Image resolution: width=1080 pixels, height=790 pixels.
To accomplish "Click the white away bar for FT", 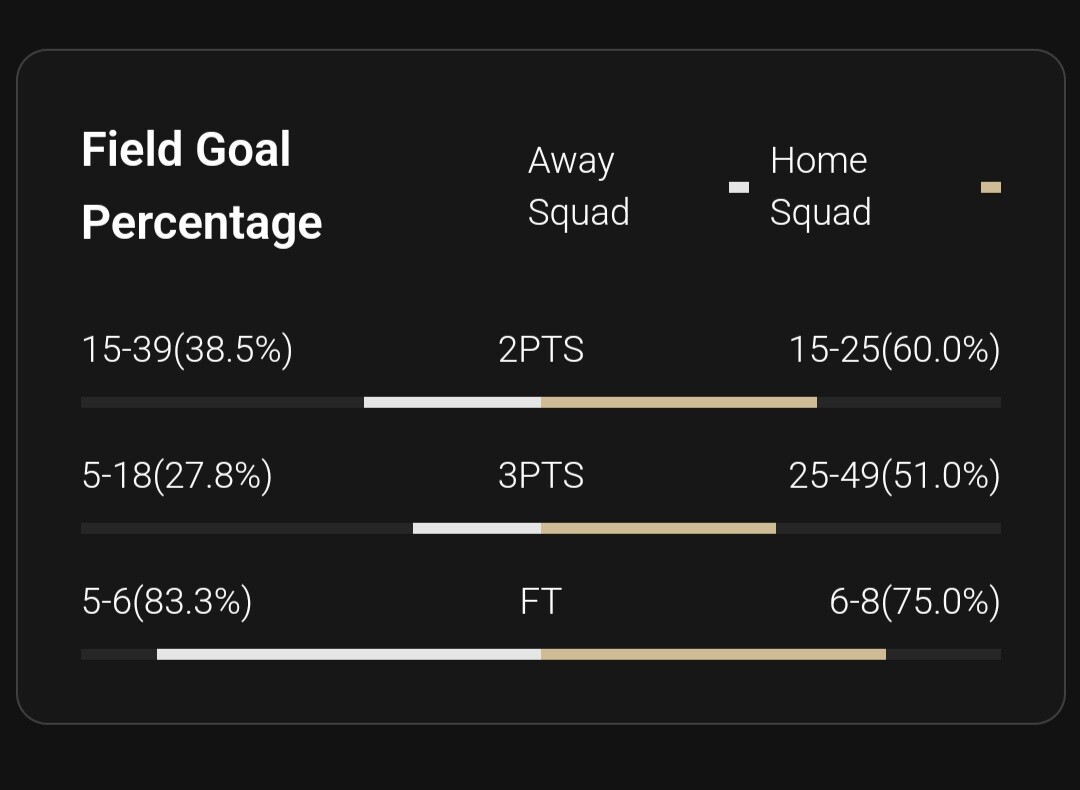I will 349,654.
